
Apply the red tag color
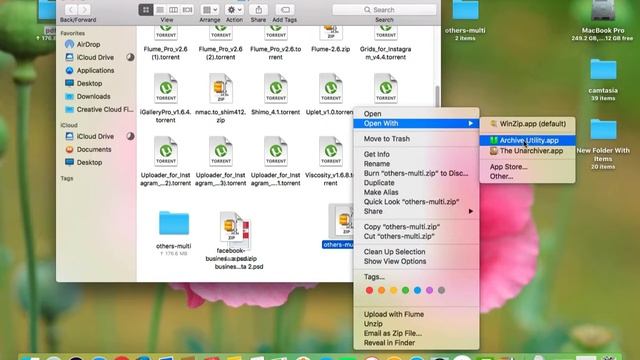[369, 290]
